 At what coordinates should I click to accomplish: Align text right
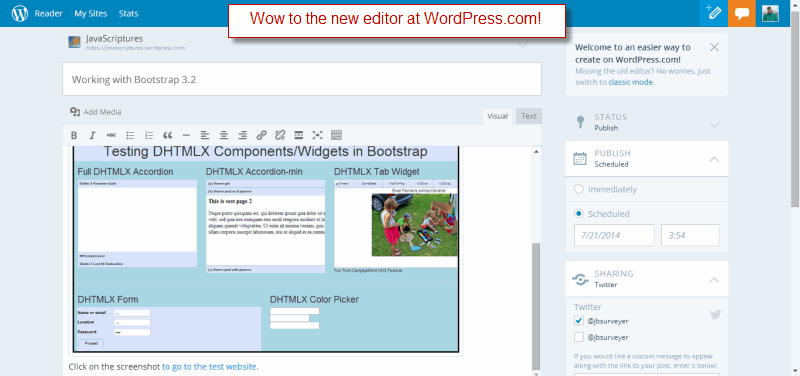coord(242,135)
